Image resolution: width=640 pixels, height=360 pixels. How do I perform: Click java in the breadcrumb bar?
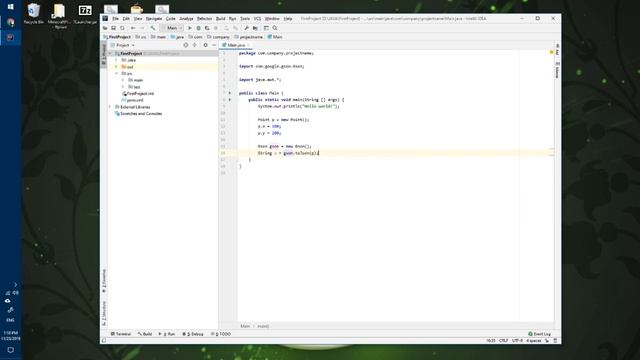[x=178, y=37]
